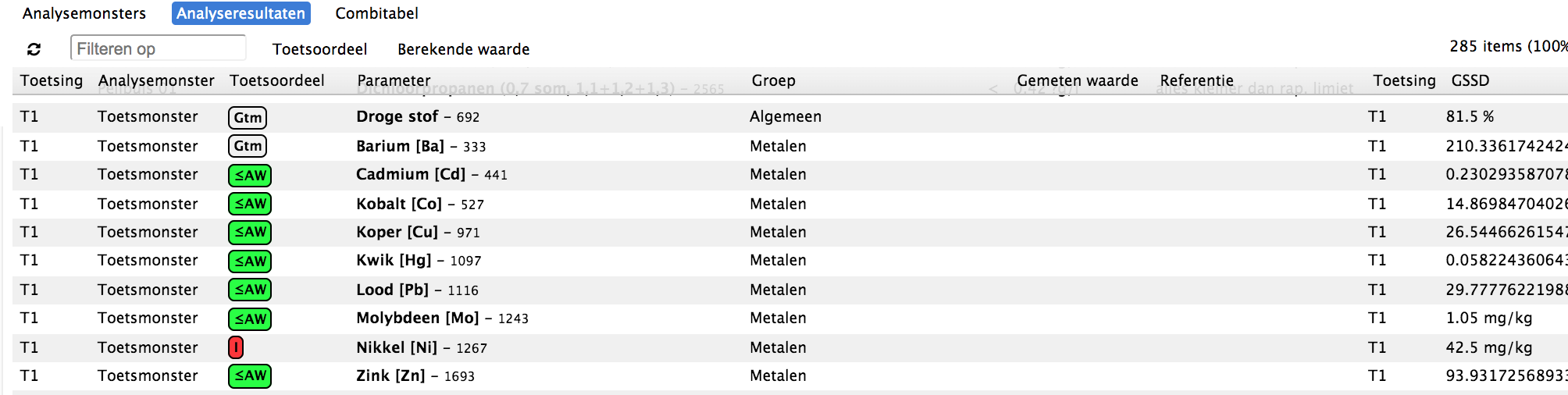Switch to the Analysemonsters tab
Viewport: 1568px width, 395px height.
pos(84,13)
